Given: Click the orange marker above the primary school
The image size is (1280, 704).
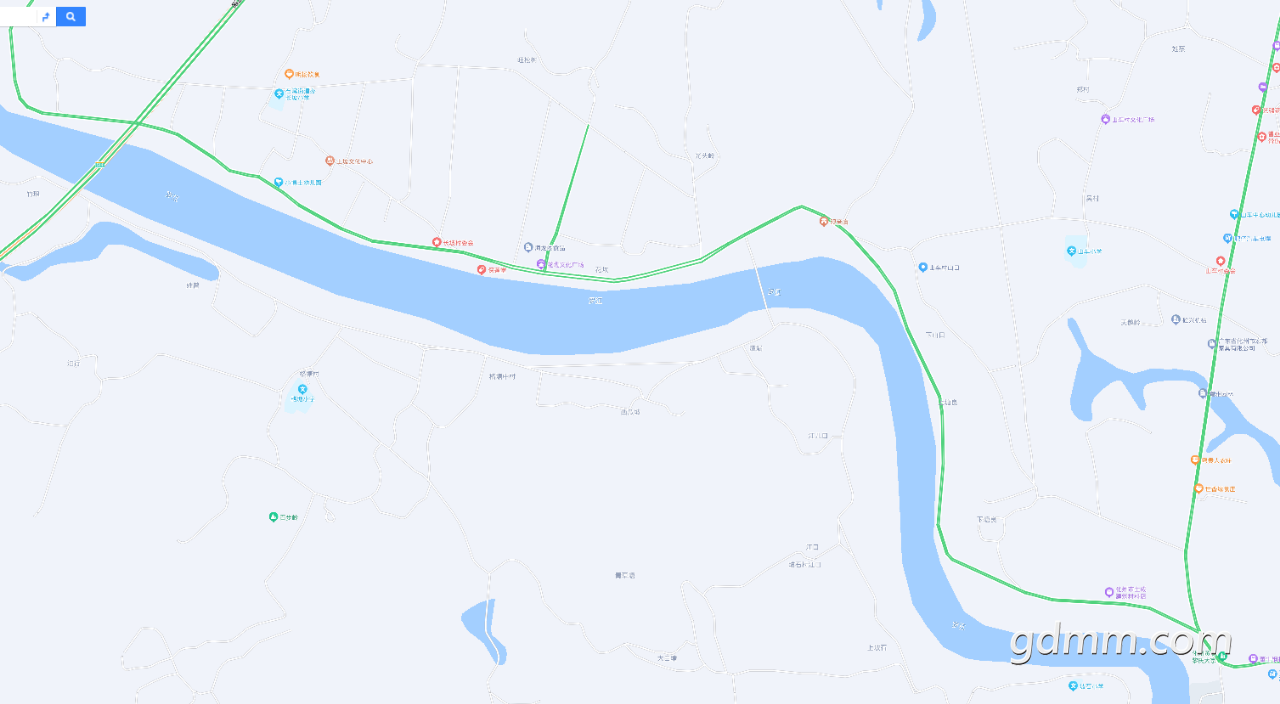Looking at the screenshot, I should click(x=289, y=74).
